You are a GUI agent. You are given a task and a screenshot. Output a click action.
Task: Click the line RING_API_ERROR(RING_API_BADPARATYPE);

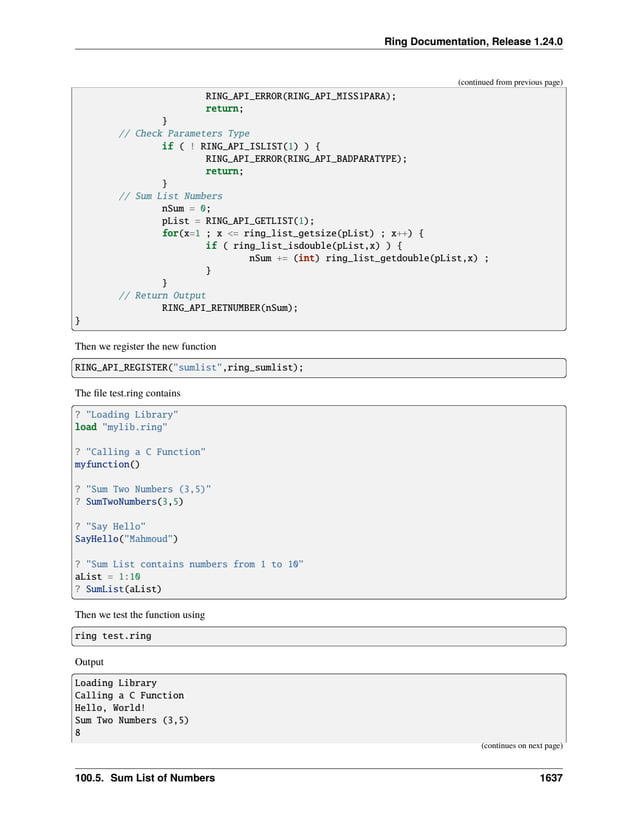(306, 159)
